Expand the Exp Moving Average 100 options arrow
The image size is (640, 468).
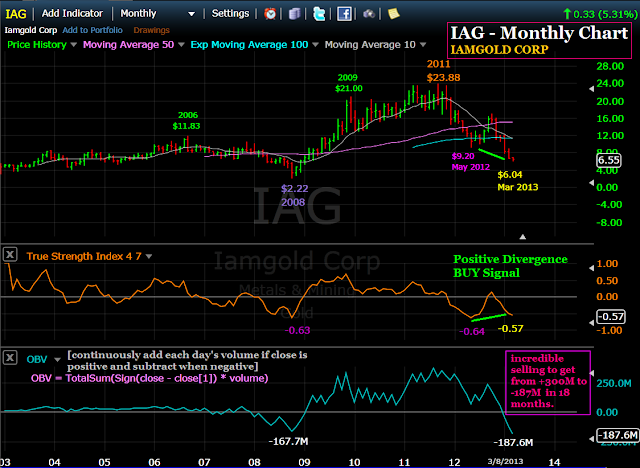tap(315, 45)
